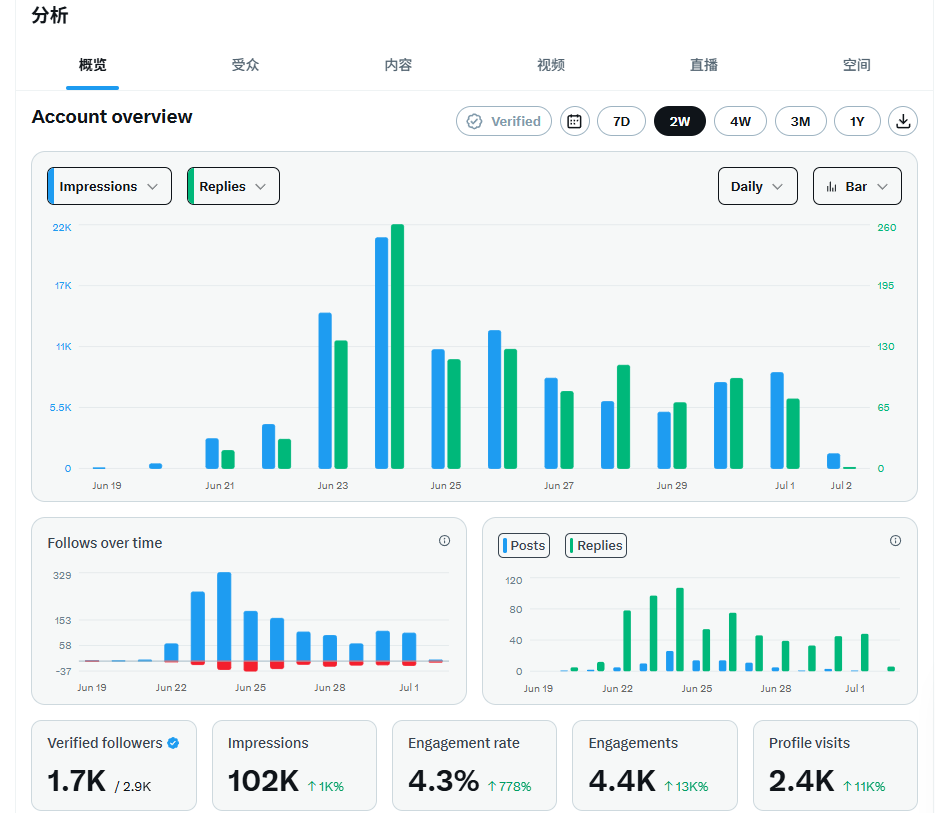Open the Daily granularity dropdown
This screenshot has width=935, height=813.
pos(757,187)
